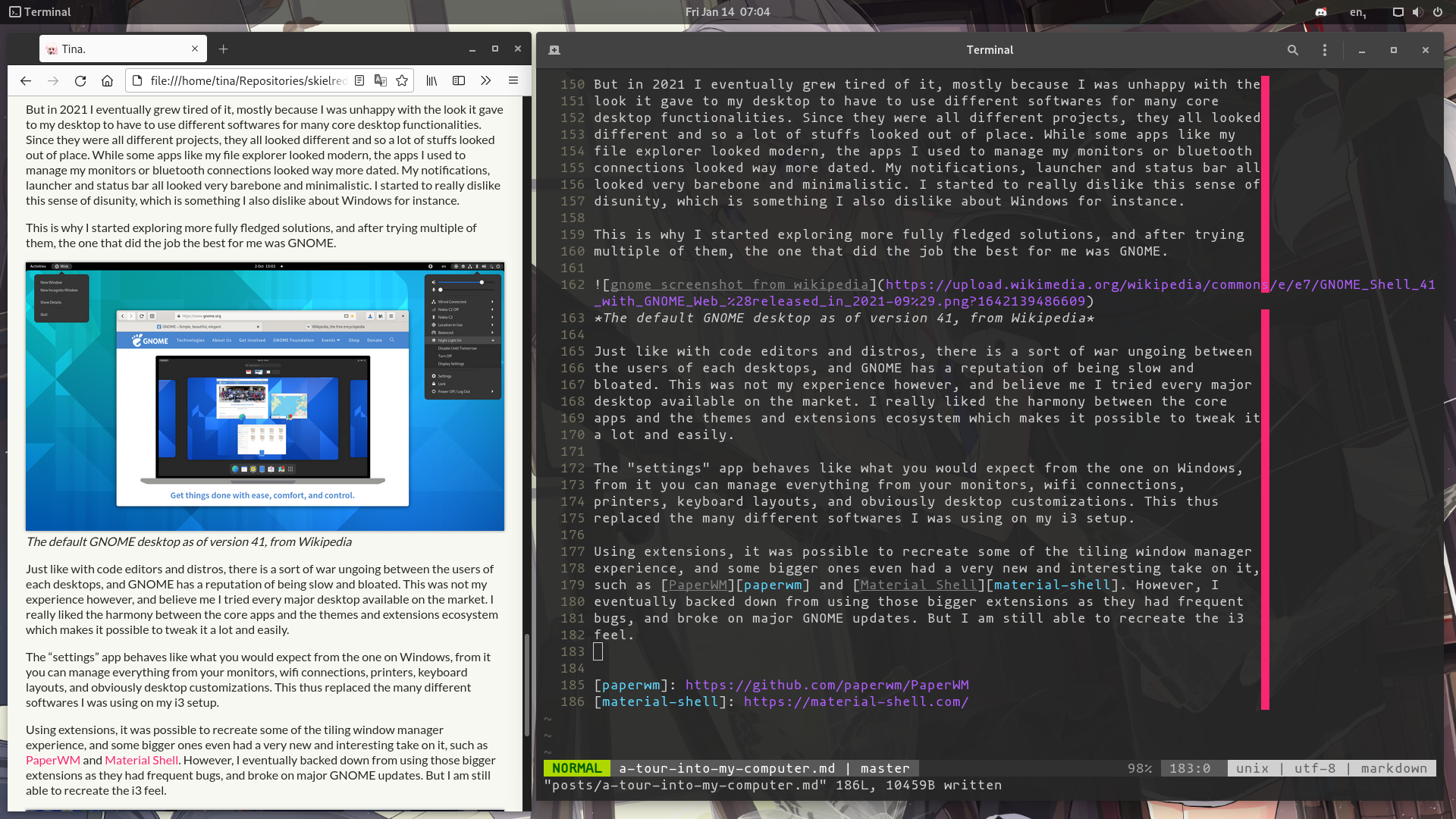Open the en keyboard layout indicator
This screenshot has height=819, width=1456.
coord(1358,12)
